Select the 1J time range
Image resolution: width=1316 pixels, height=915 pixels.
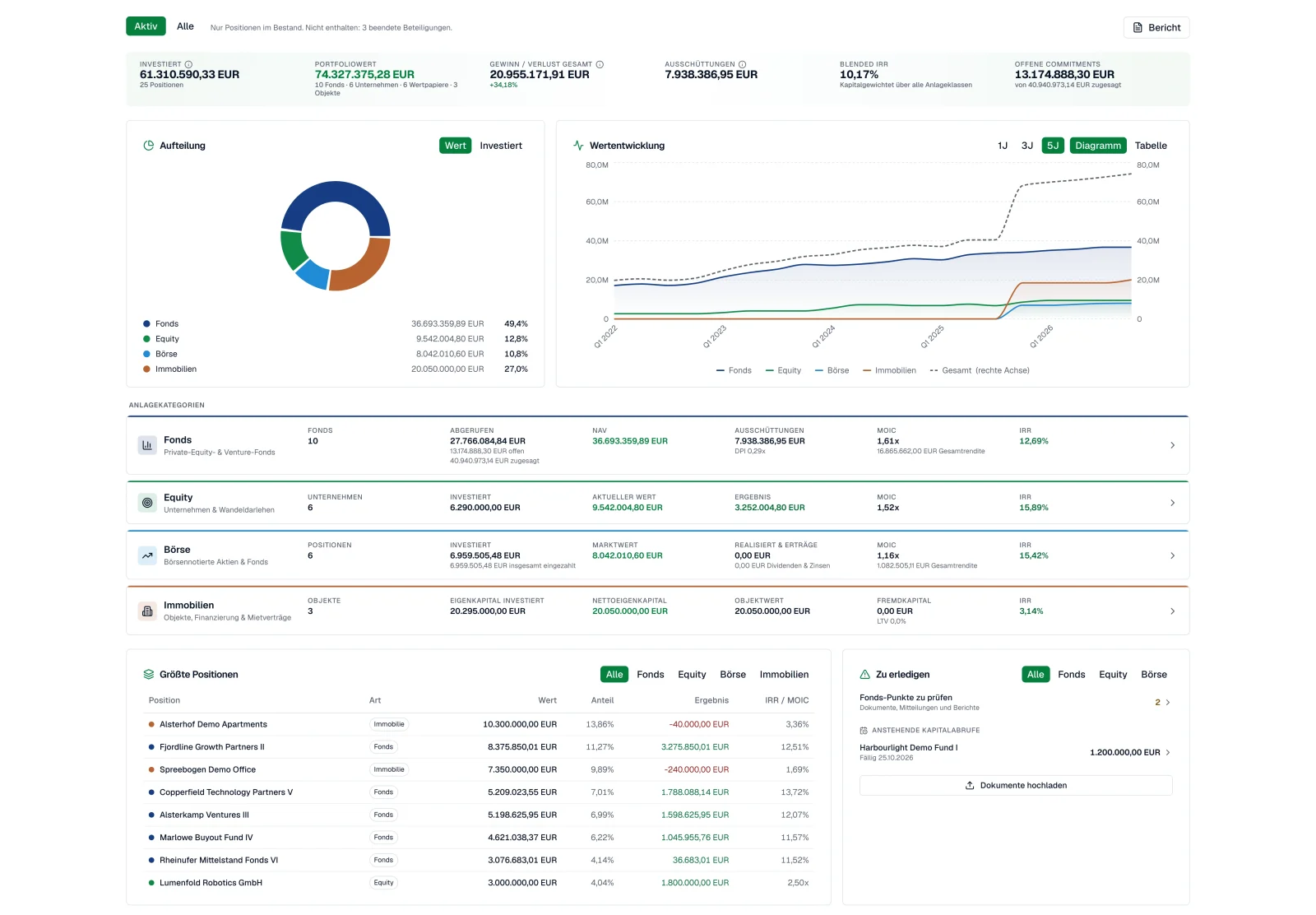coord(1003,146)
